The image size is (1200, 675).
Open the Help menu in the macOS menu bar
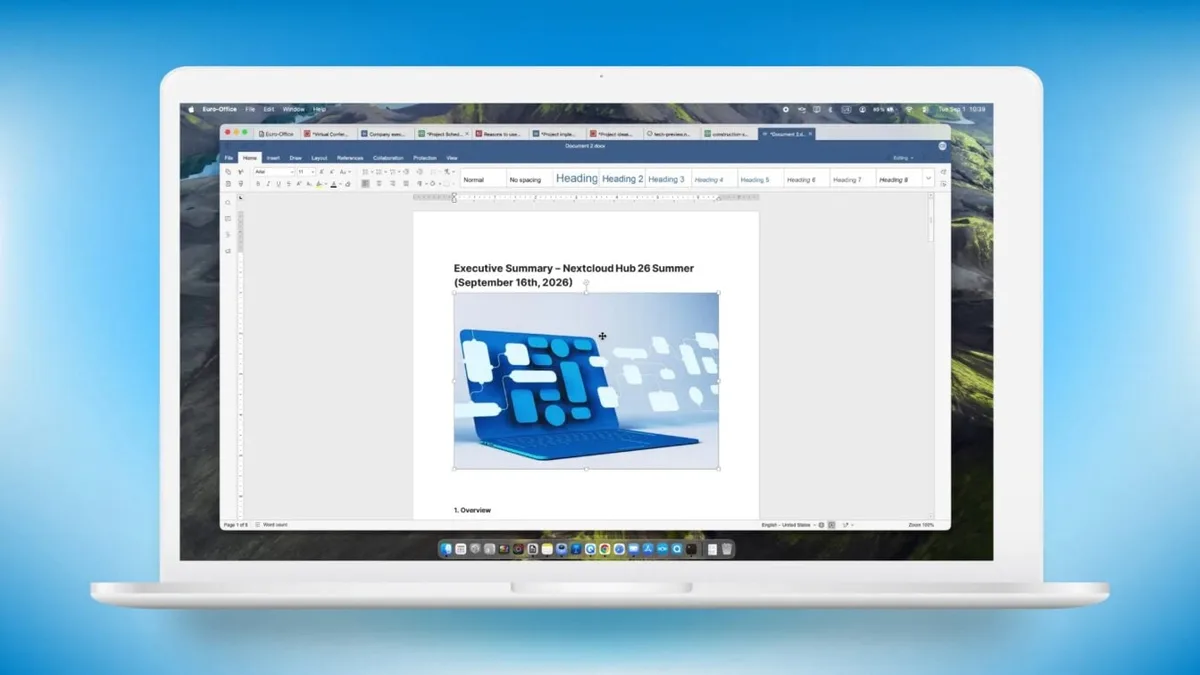pos(319,109)
